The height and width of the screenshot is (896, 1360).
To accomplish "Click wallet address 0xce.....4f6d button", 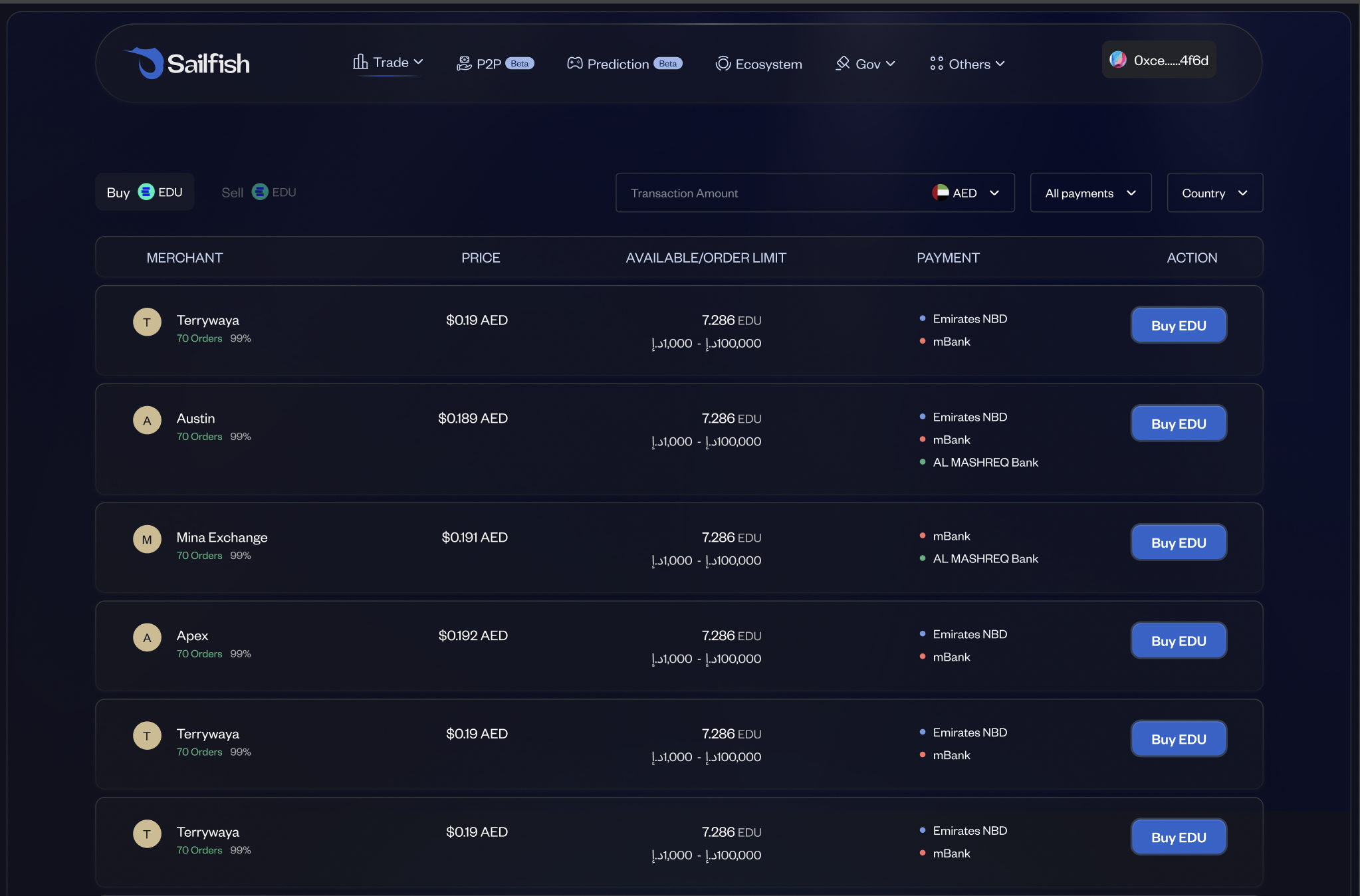I will pyautogui.click(x=1159, y=60).
